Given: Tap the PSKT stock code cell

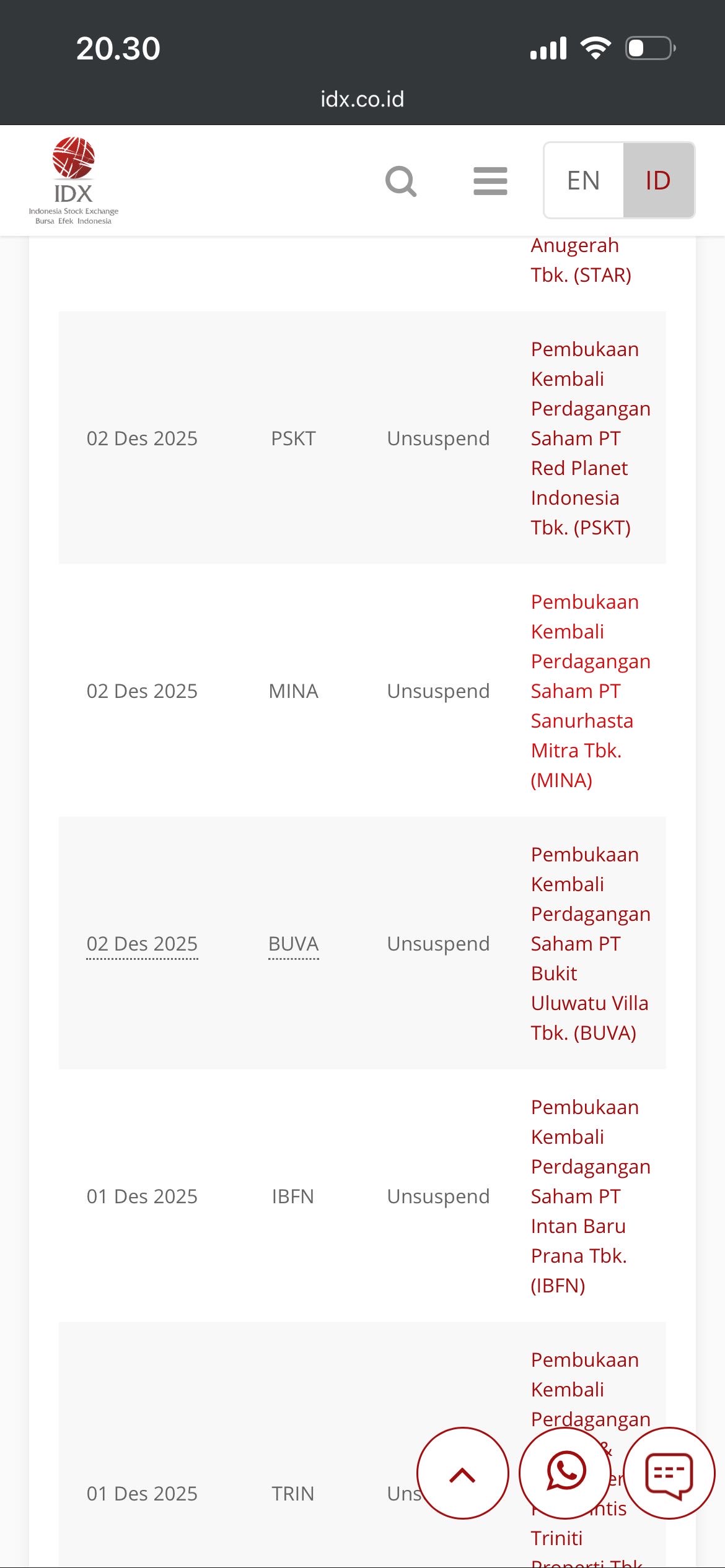Looking at the screenshot, I should (x=293, y=438).
